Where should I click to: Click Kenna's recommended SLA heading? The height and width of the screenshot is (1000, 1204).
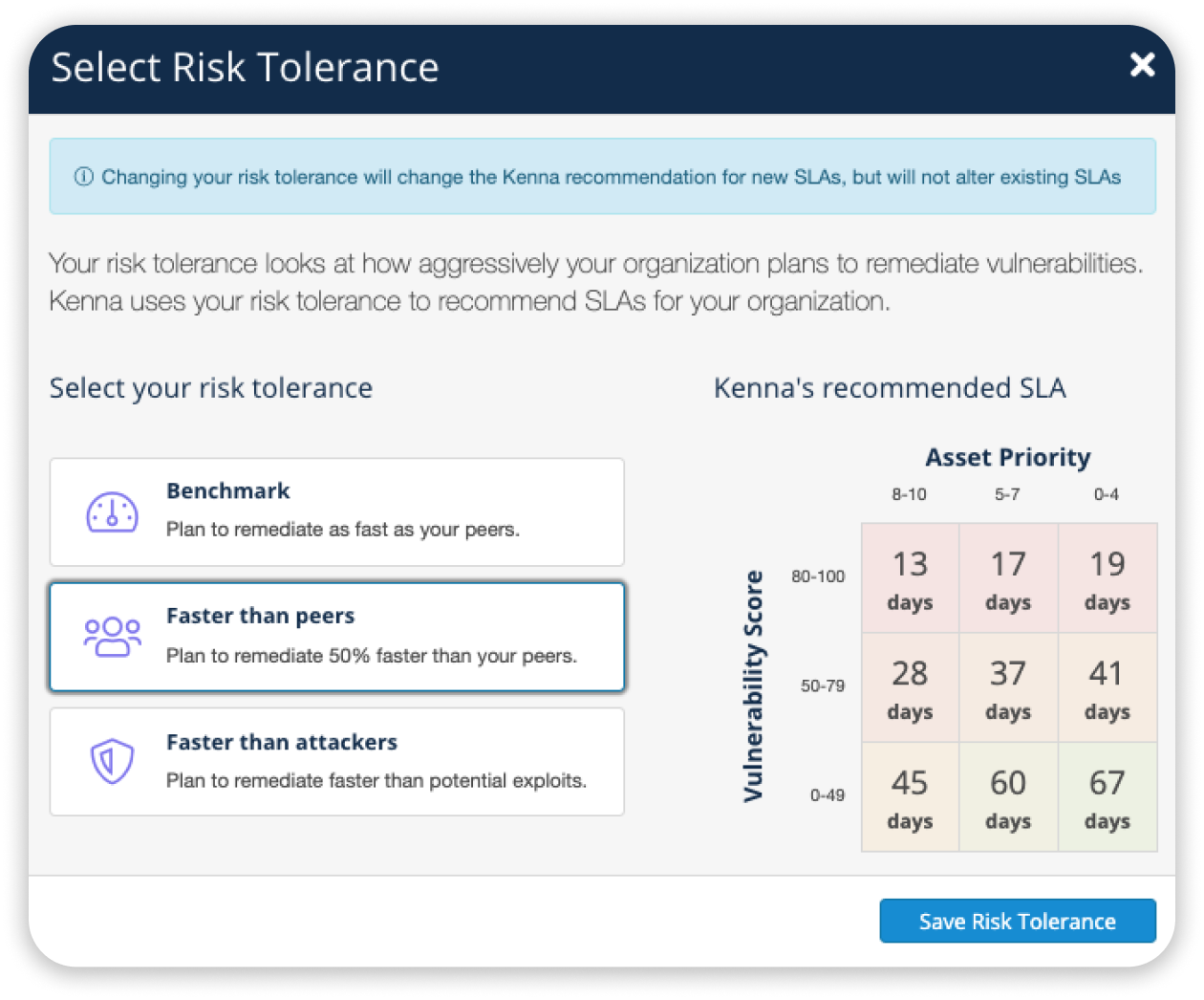pos(891,388)
